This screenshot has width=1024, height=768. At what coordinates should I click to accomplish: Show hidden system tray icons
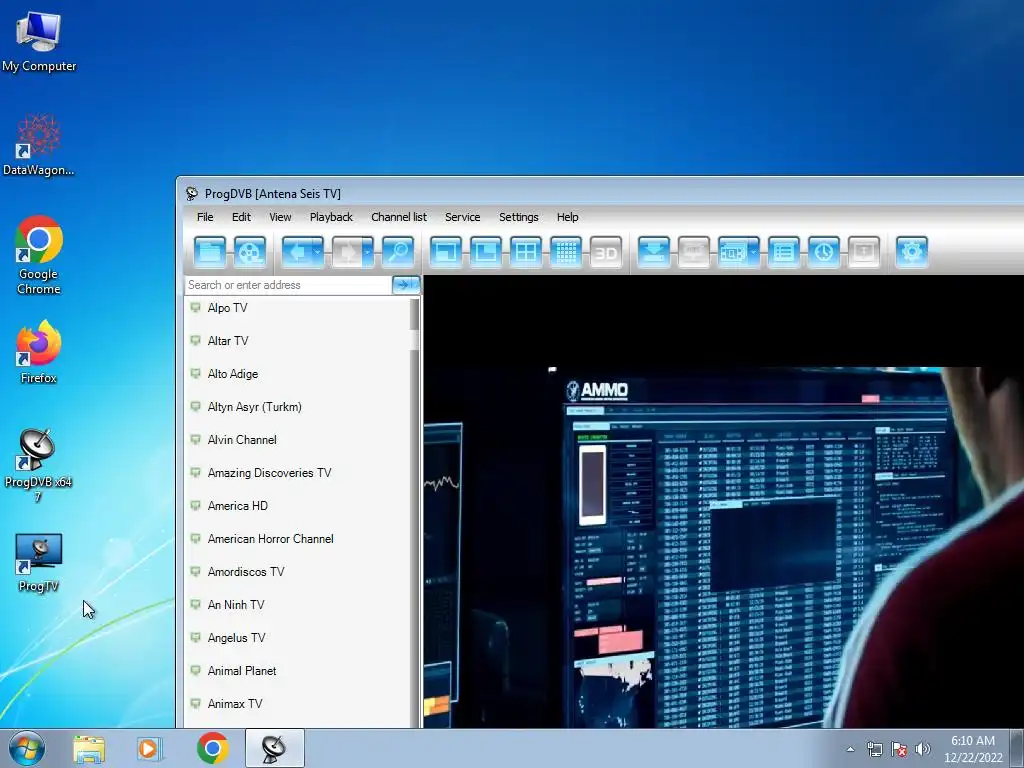[850, 749]
